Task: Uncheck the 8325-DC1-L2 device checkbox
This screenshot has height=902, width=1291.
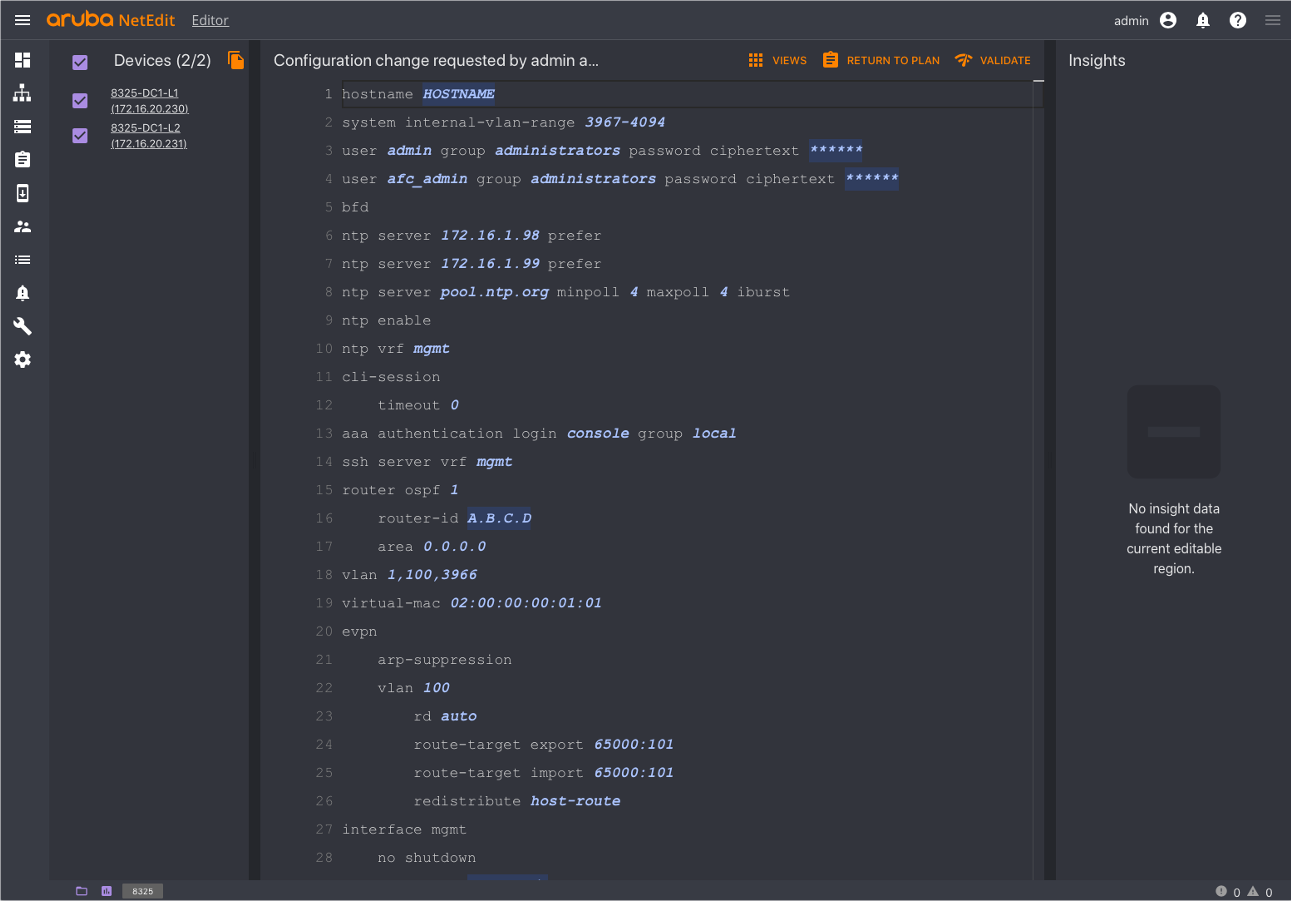Action: pos(80,135)
